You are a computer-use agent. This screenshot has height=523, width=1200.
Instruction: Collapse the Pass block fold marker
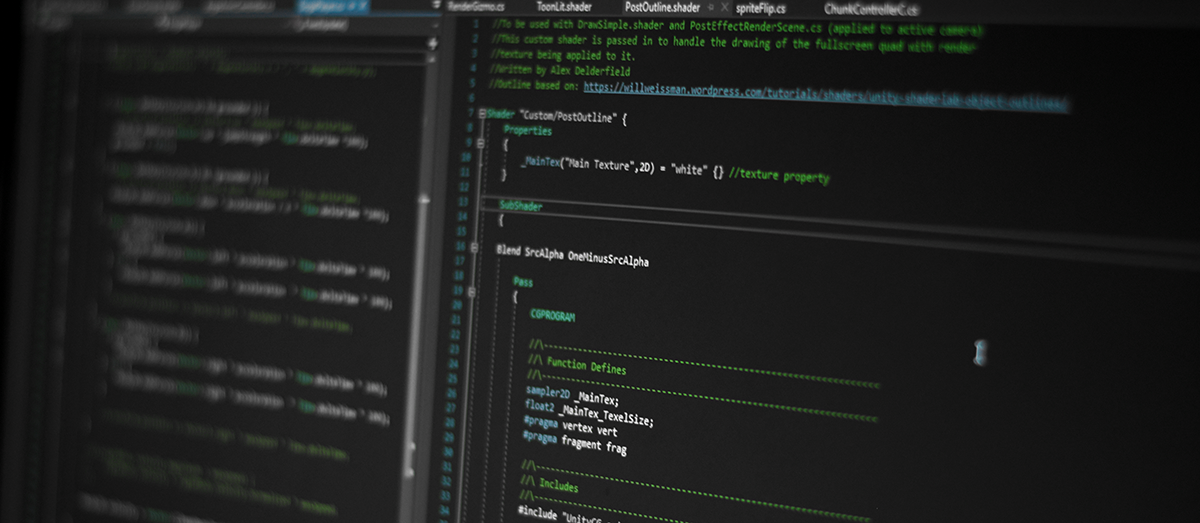click(x=471, y=292)
